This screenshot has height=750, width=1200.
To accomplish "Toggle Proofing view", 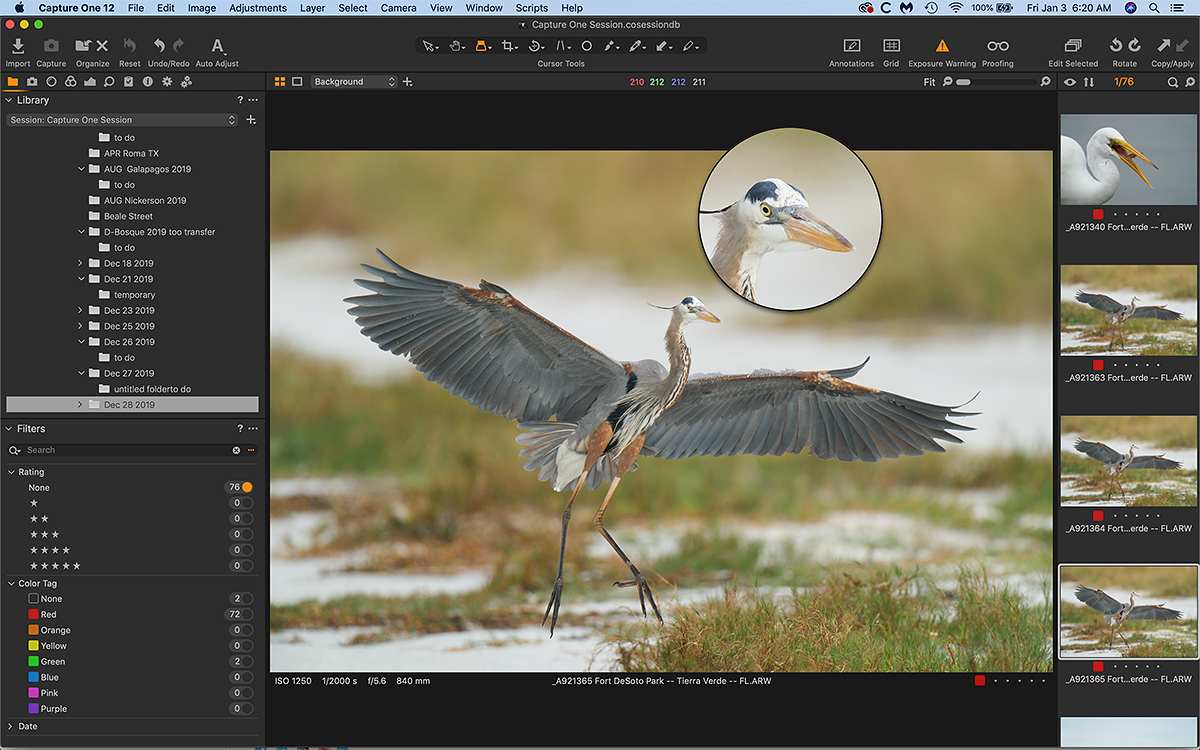I will pos(998,46).
